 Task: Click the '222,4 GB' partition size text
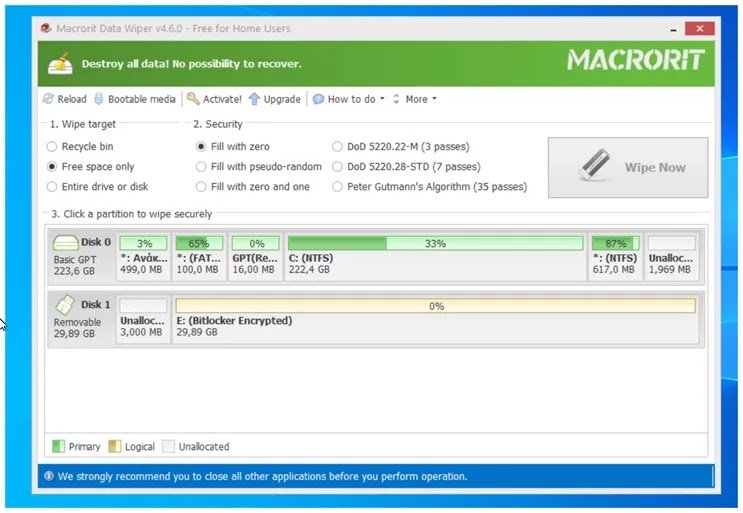309,270
